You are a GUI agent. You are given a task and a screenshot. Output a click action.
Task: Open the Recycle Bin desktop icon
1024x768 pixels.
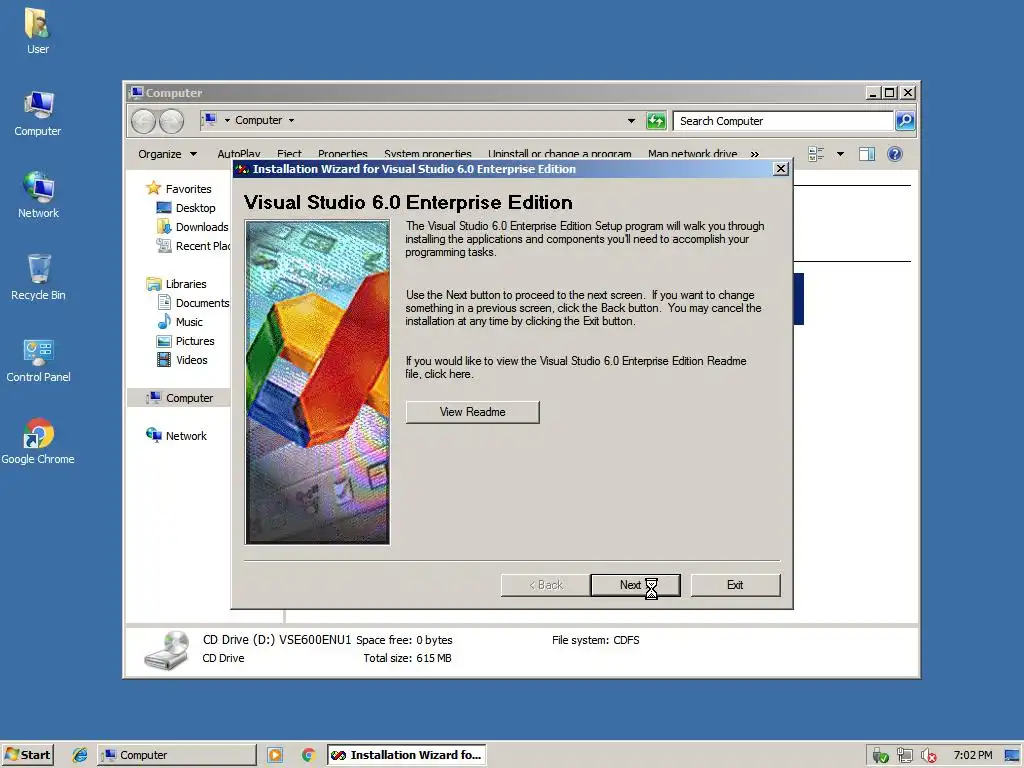tap(38, 277)
